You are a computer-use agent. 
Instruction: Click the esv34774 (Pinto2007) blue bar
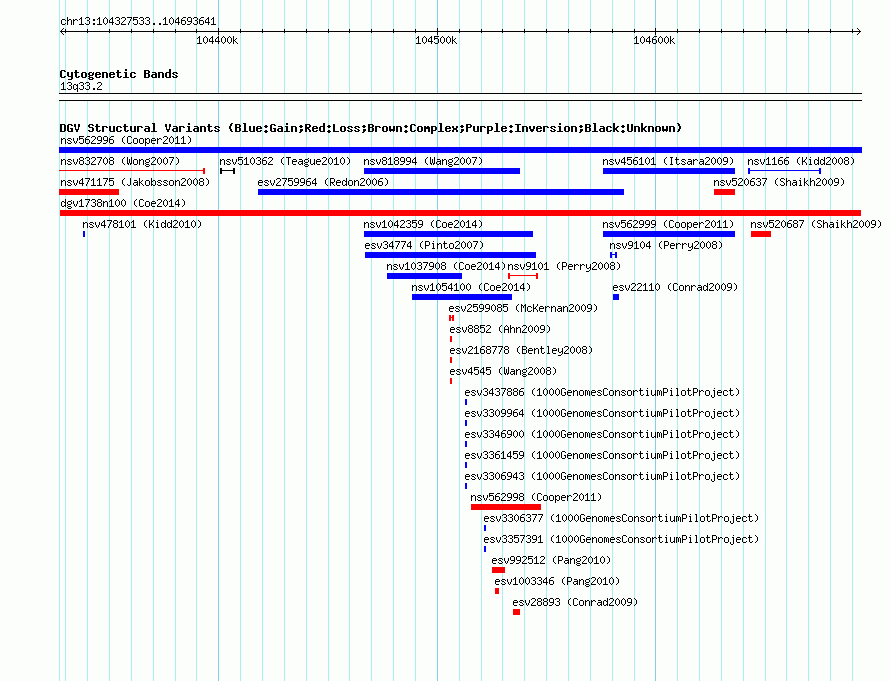(x=450, y=255)
